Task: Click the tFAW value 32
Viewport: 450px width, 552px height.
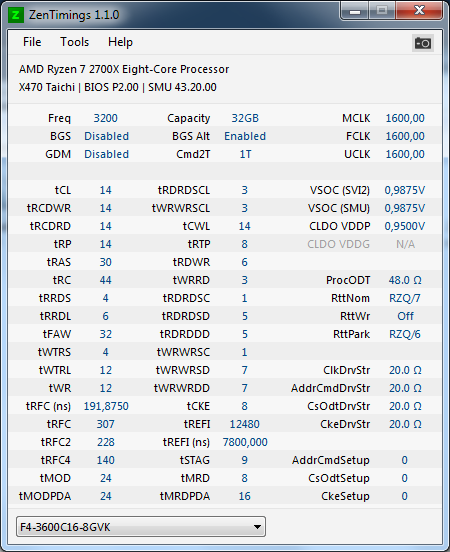Action: point(106,334)
